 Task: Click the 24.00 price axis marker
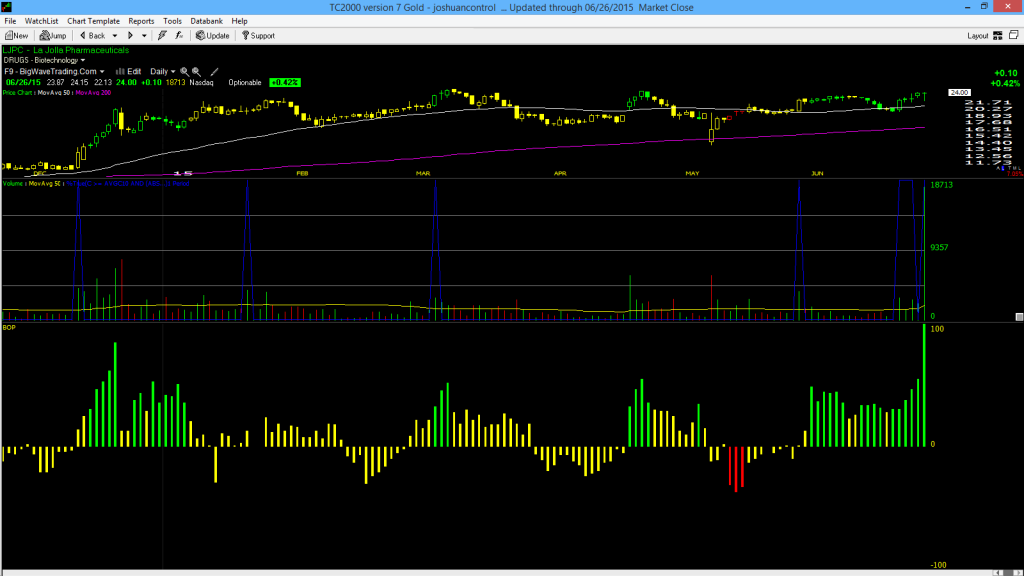(x=959, y=93)
